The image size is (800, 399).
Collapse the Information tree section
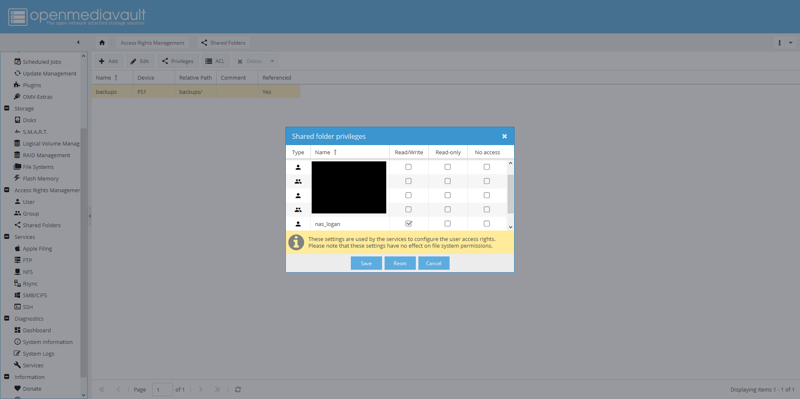[7, 377]
